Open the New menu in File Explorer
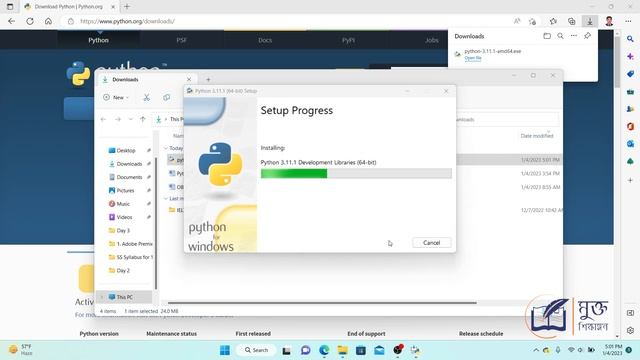The height and width of the screenshot is (360, 640). [116, 98]
